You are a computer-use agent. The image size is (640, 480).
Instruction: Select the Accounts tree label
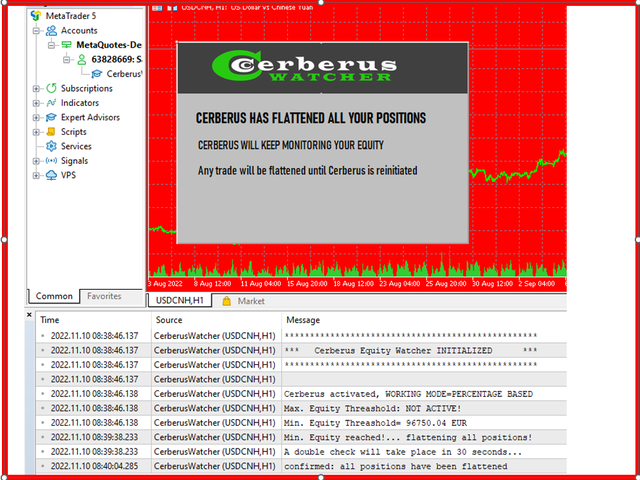click(79, 31)
